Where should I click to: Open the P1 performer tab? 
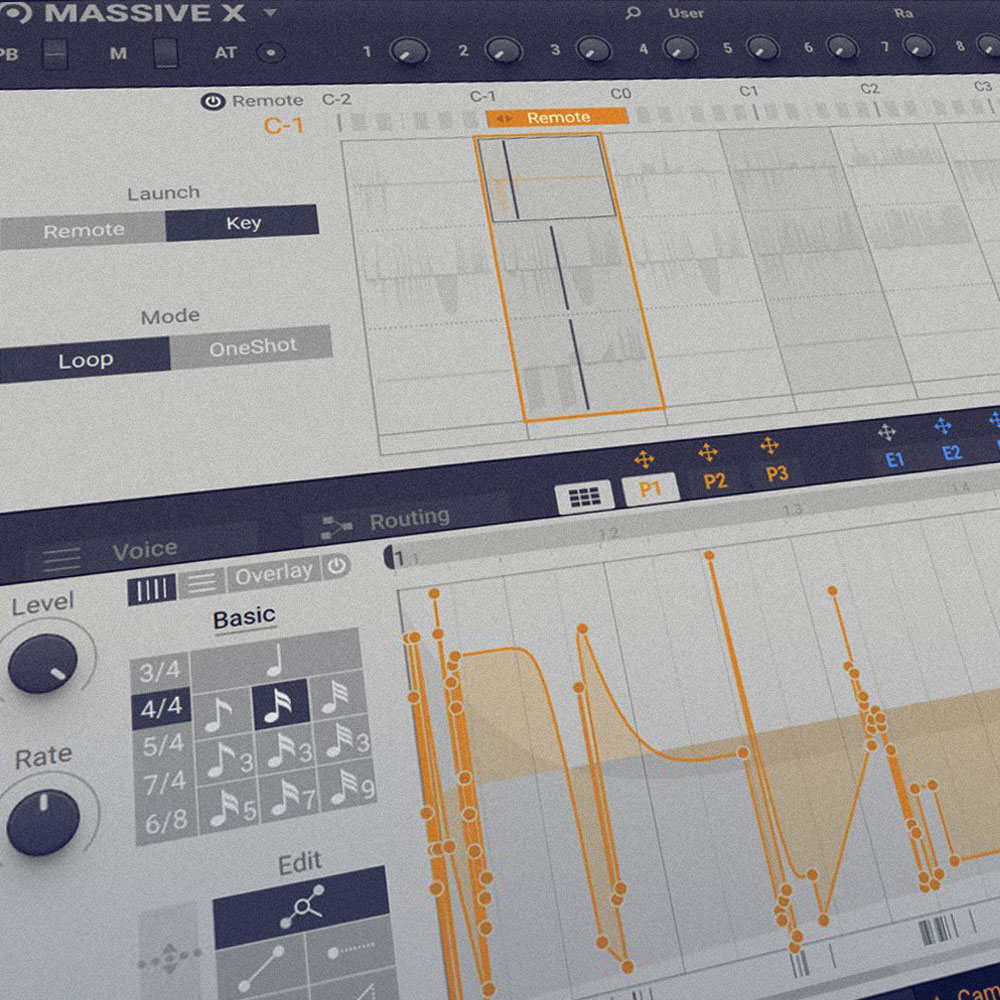coord(649,489)
